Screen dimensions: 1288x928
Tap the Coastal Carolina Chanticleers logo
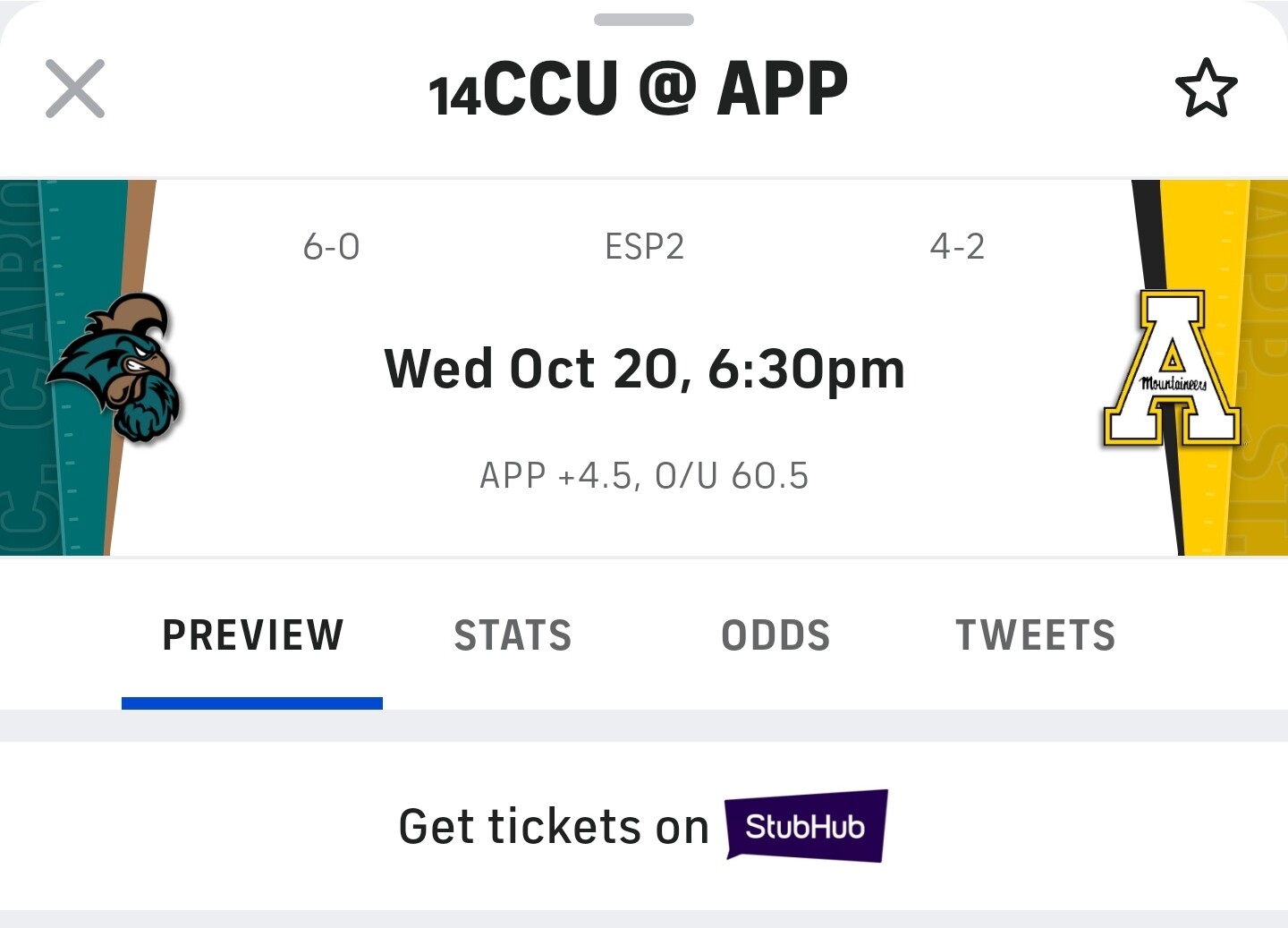click(x=116, y=369)
